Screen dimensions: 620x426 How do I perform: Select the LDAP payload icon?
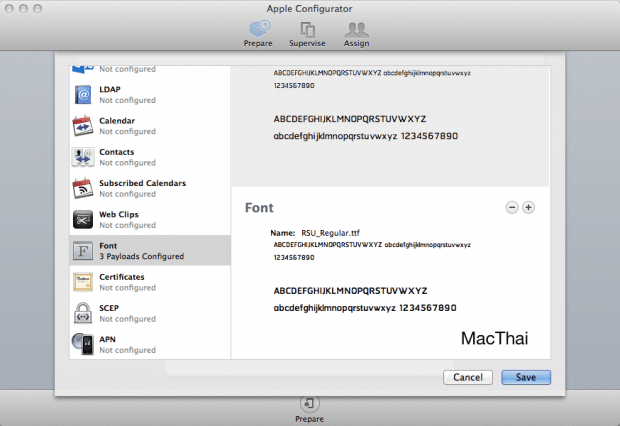click(83, 95)
